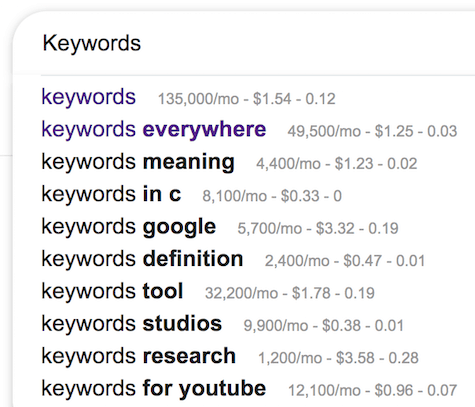Click the 1,200/mo - $3.58 stats
The width and height of the screenshot is (475, 407).
(x=338, y=358)
